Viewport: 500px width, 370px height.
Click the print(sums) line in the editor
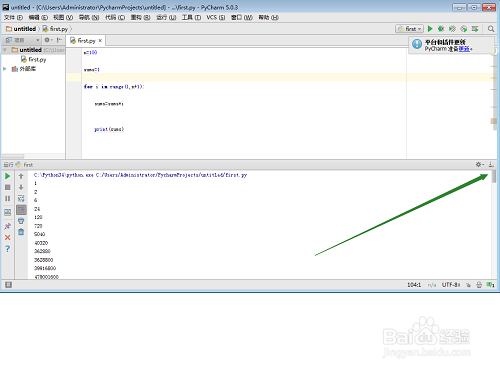point(109,129)
